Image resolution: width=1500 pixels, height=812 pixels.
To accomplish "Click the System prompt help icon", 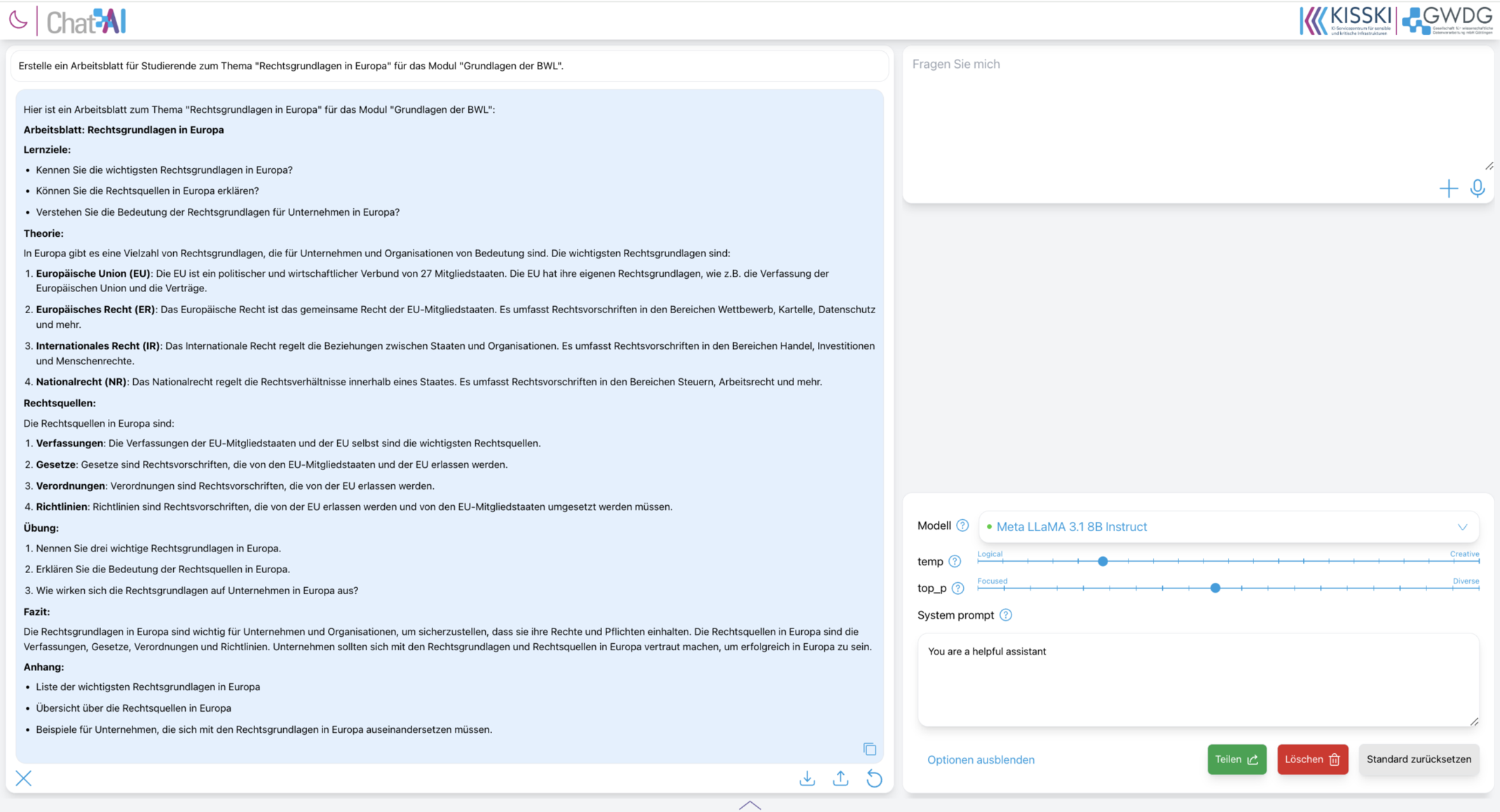I will tap(1007, 615).
